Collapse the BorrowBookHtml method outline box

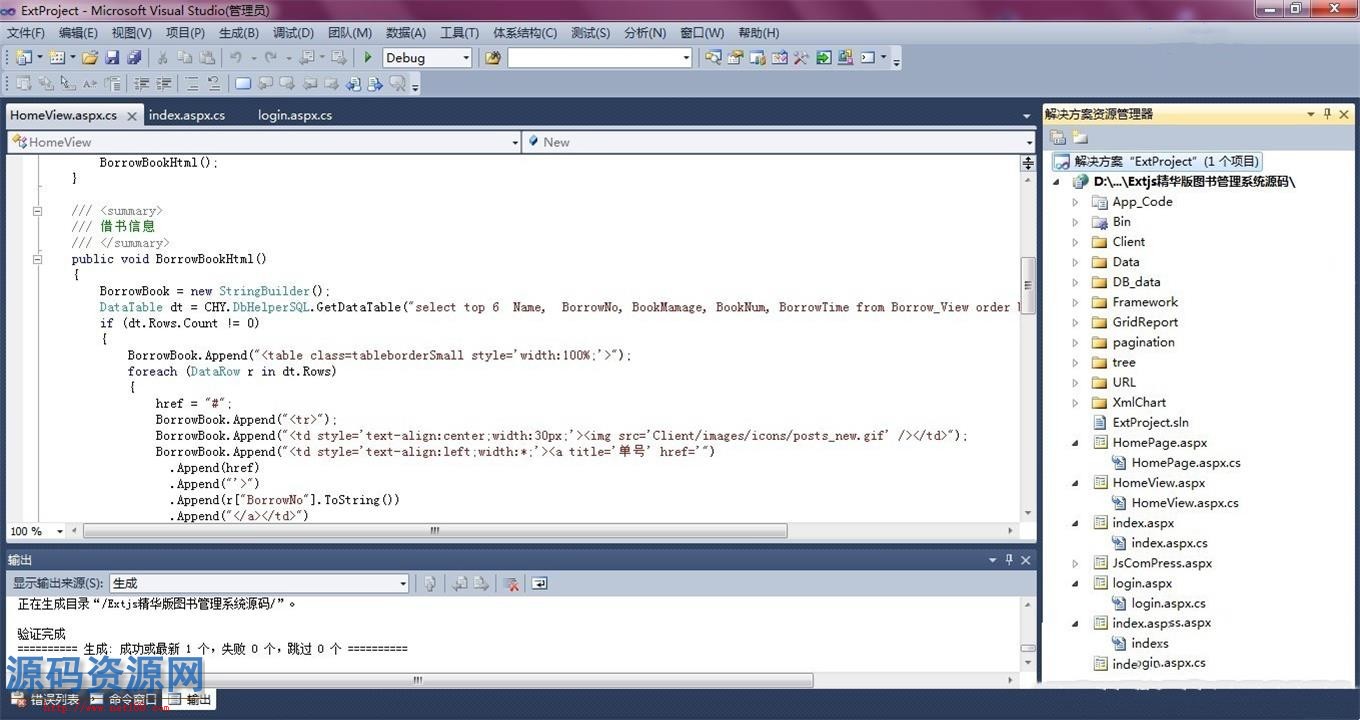point(37,259)
